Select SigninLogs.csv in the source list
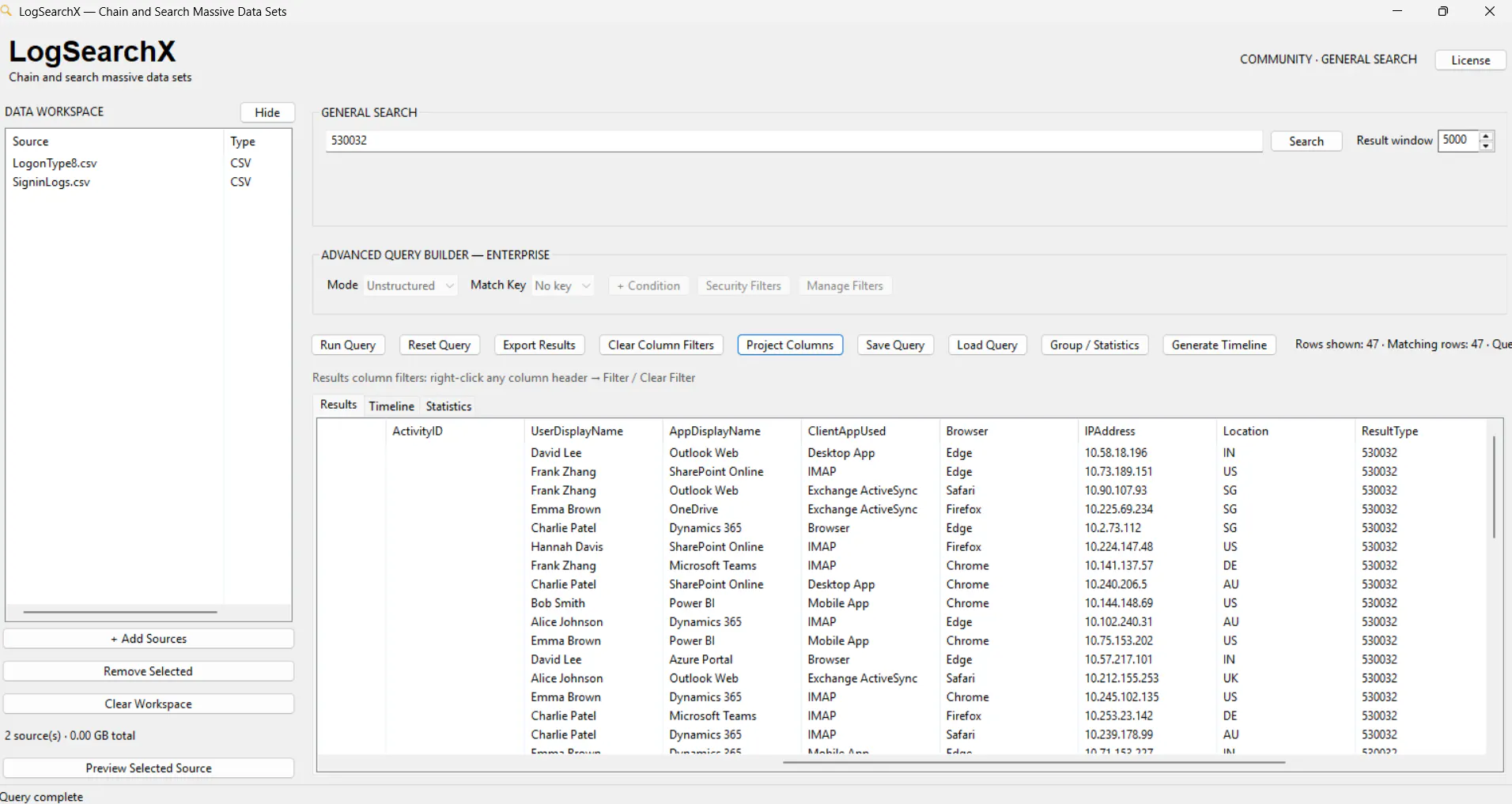This screenshot has width=1512, height=804. coord(51,182)
